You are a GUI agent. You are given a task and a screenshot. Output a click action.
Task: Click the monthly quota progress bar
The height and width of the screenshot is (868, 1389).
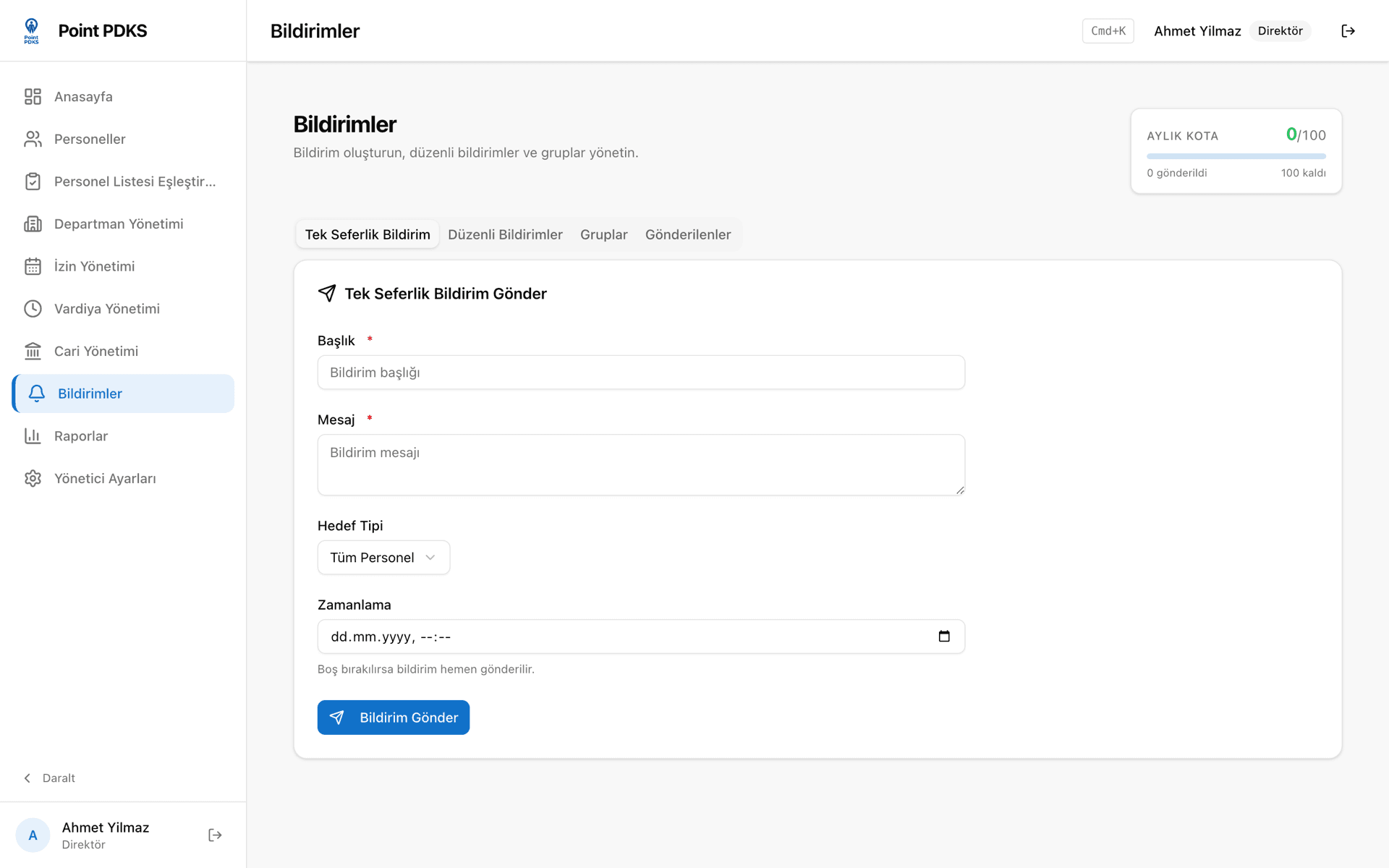(x=1236, y=156)
